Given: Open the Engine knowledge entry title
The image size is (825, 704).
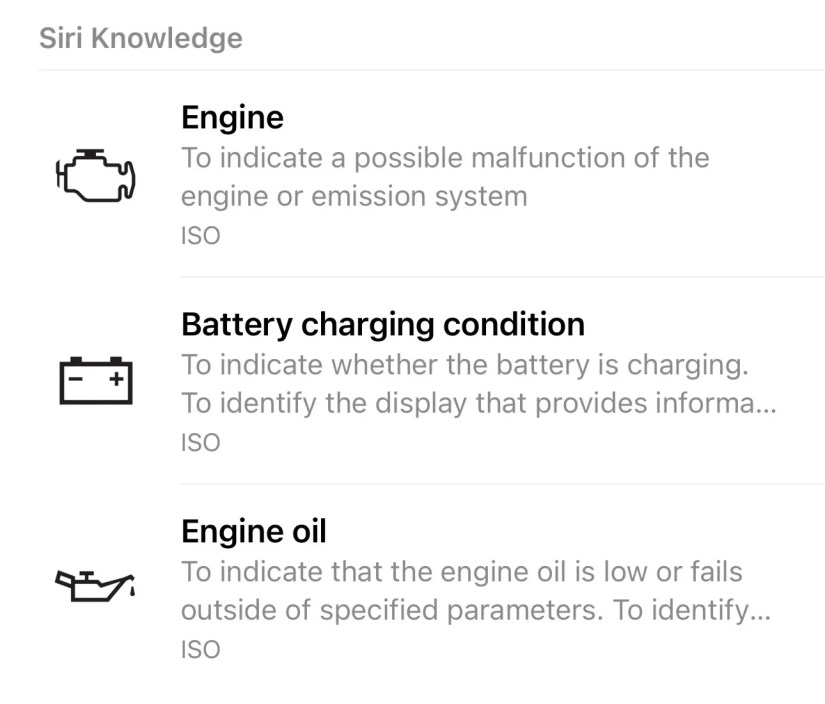Looking at the screenshot, I should [x=232, y=117].
